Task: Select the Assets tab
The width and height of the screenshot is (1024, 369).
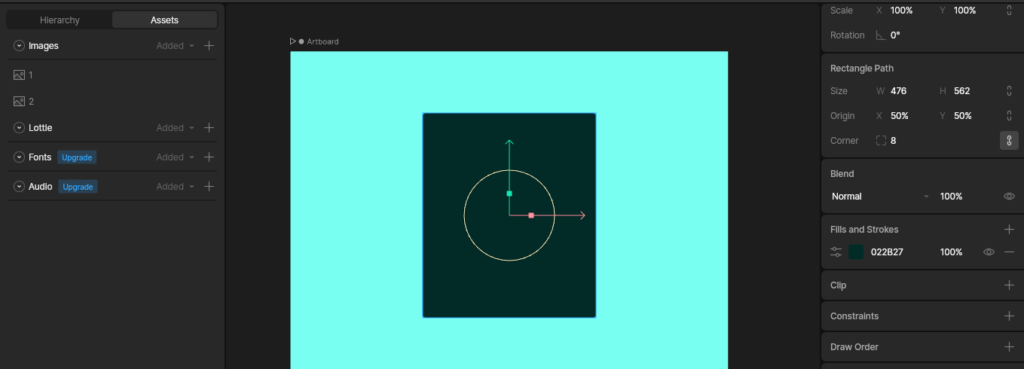Action: coord(165,20)
